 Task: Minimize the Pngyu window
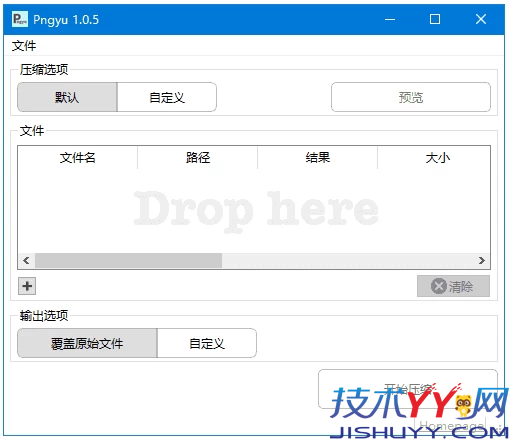pyautogui.click(x=390, y=19)
